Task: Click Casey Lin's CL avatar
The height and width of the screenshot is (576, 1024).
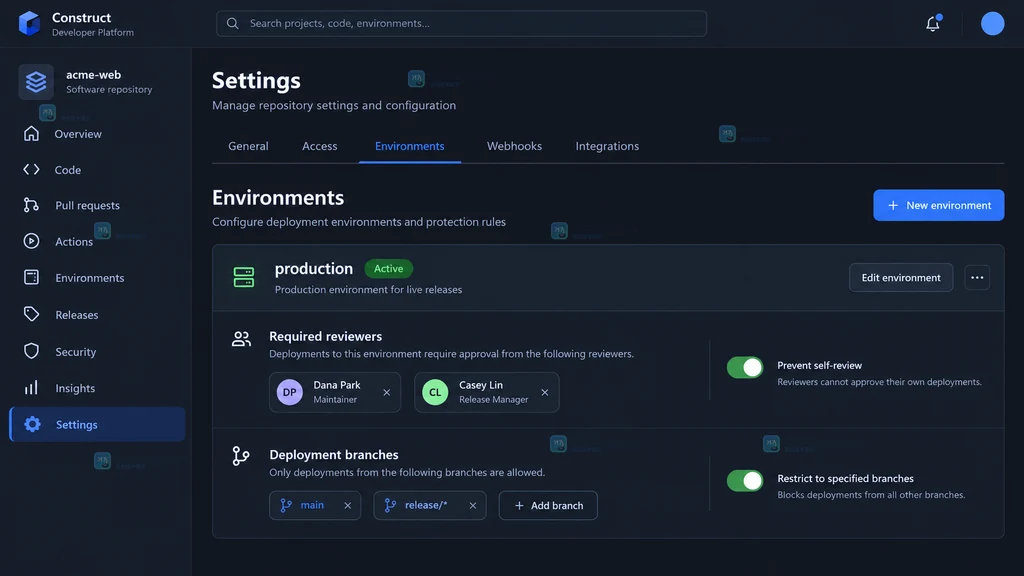Action: click(x=435, y=392)
